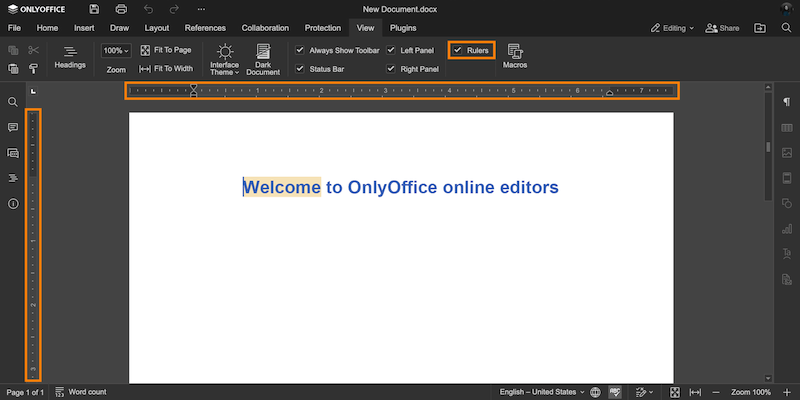The image size is (800, 400).
Task: Open the Insert tab
Action: point(84,28)
